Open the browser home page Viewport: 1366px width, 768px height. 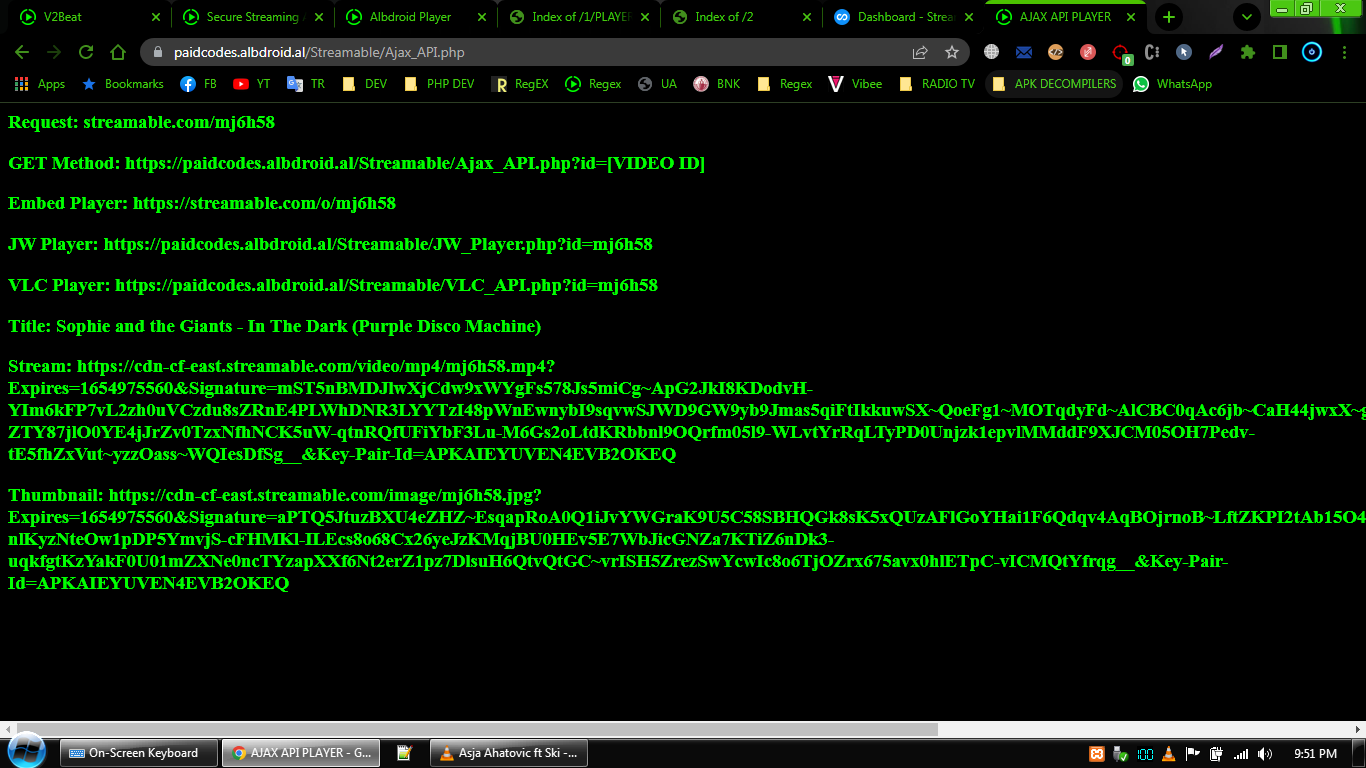tap(118, 52)
